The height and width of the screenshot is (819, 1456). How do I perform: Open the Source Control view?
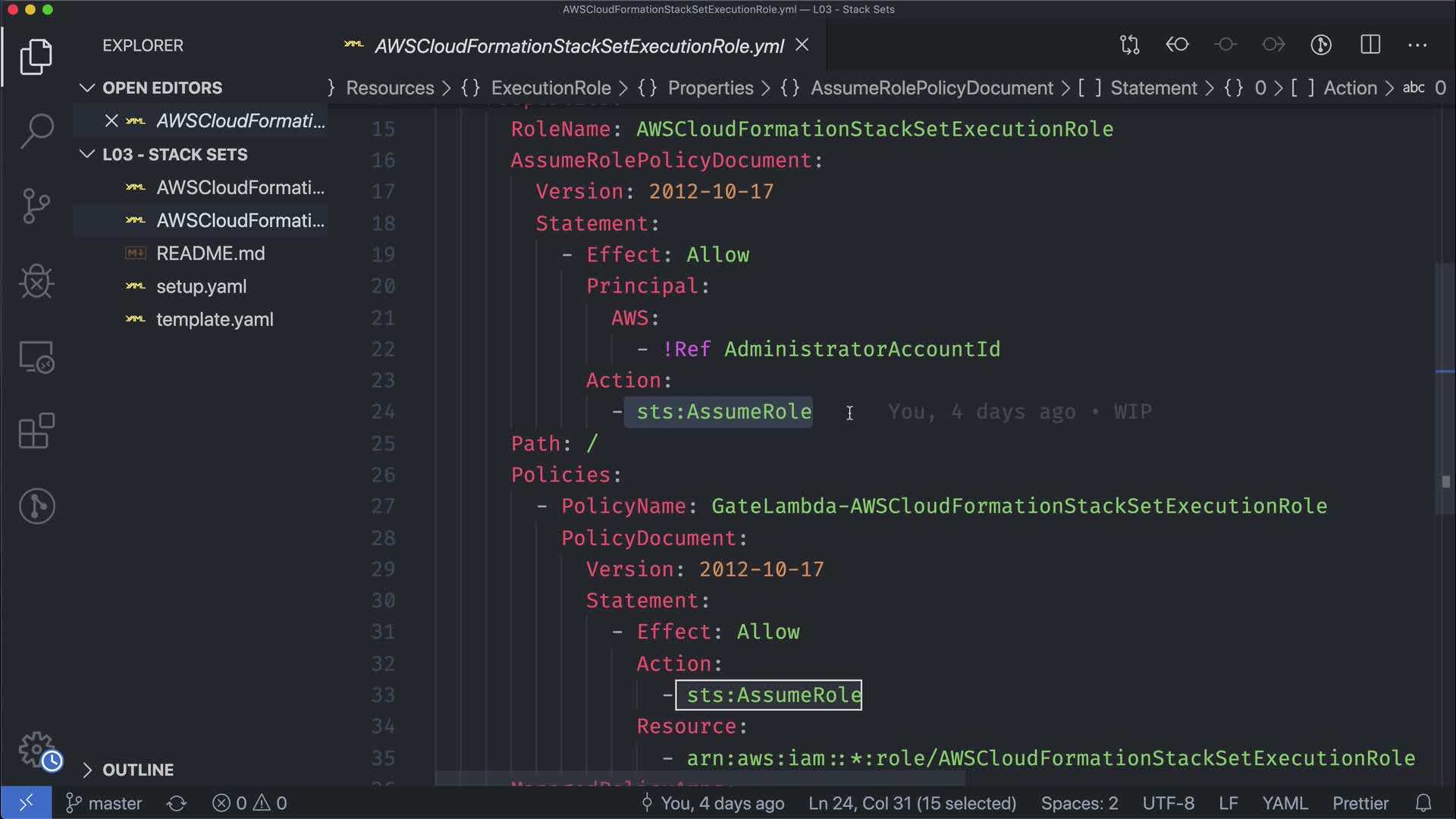click(36, 206)
